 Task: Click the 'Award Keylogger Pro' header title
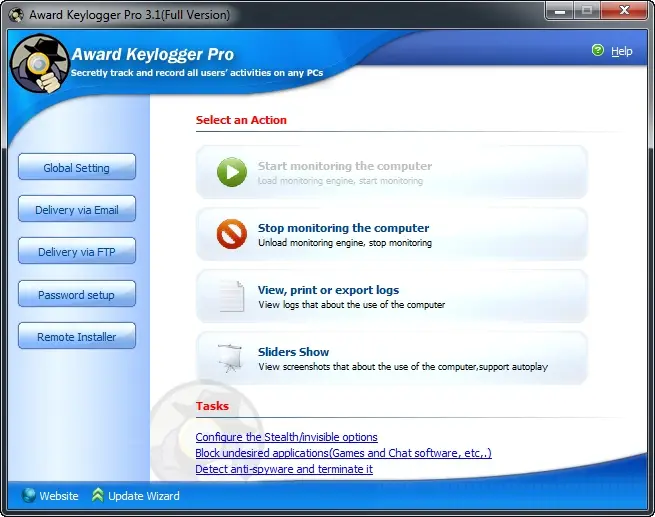coord(153,54)
